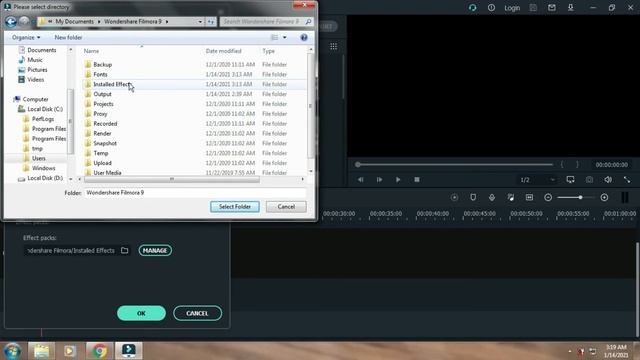Click the Stop button in the preview
The height and width of the screenshot is (360, 640).
coord(417,180)
